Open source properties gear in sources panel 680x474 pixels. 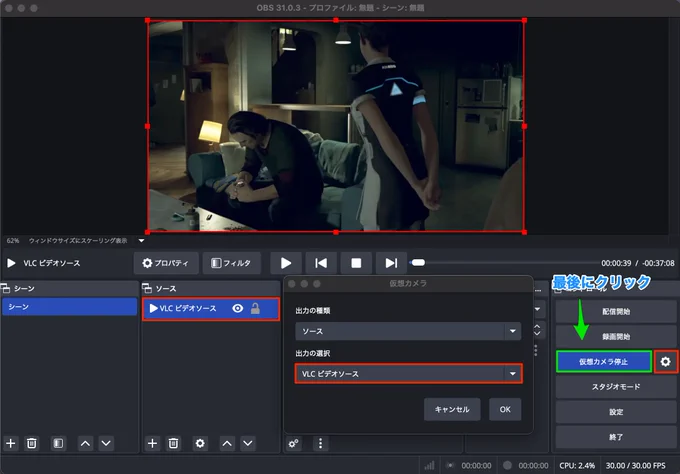pos(200,443)
